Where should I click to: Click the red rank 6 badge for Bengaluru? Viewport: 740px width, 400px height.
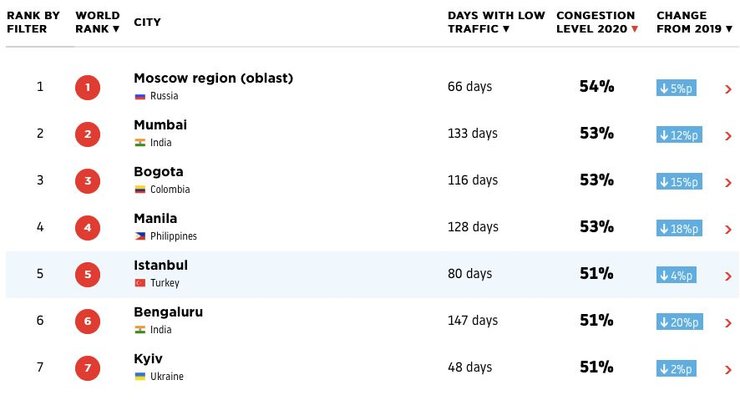(x=87, y=321)
